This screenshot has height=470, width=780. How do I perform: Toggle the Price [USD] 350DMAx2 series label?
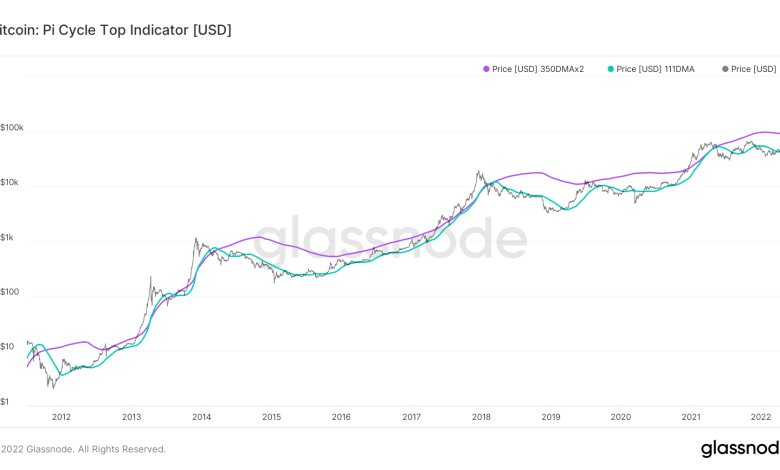click(x=538, y=69)
